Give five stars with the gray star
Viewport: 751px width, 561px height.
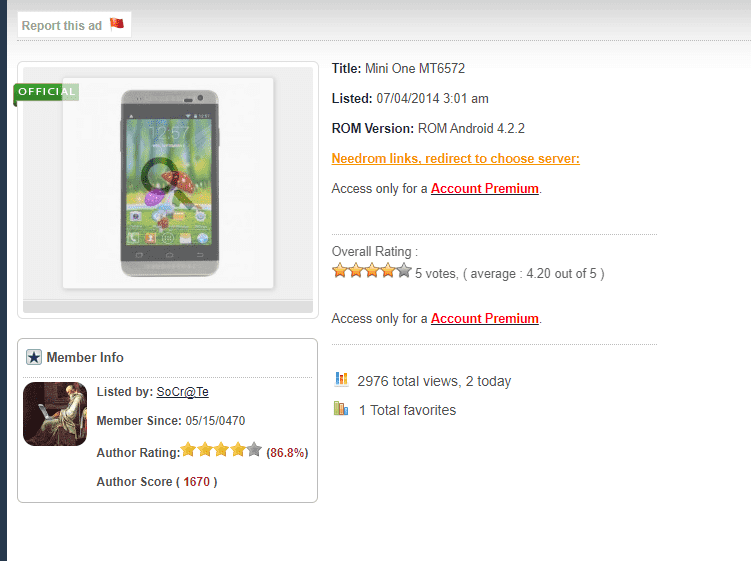(x=404, y=271)
